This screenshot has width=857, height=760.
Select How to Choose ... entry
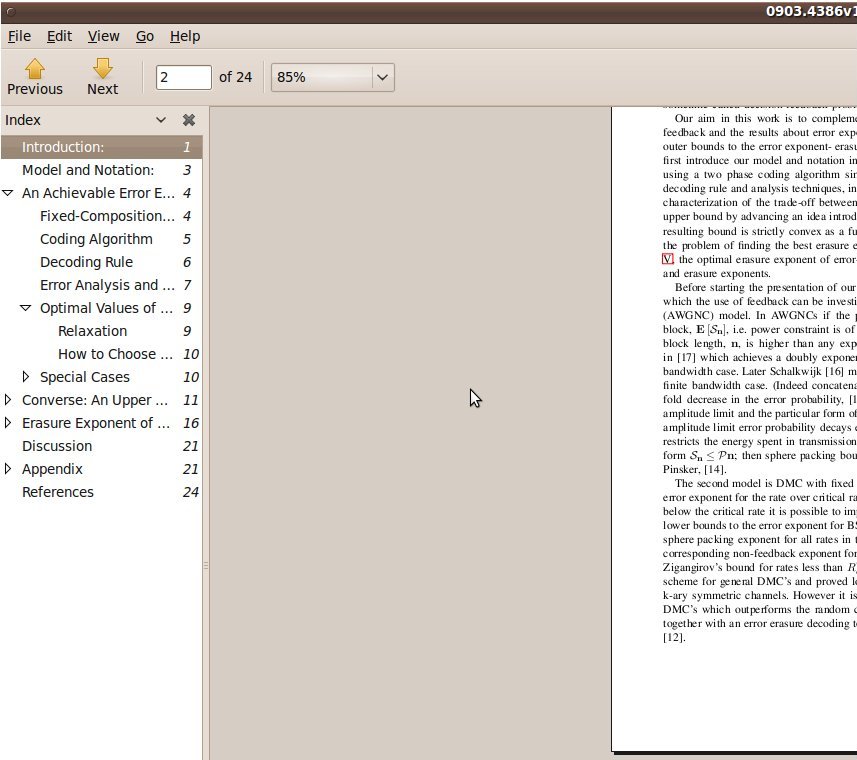102,354
